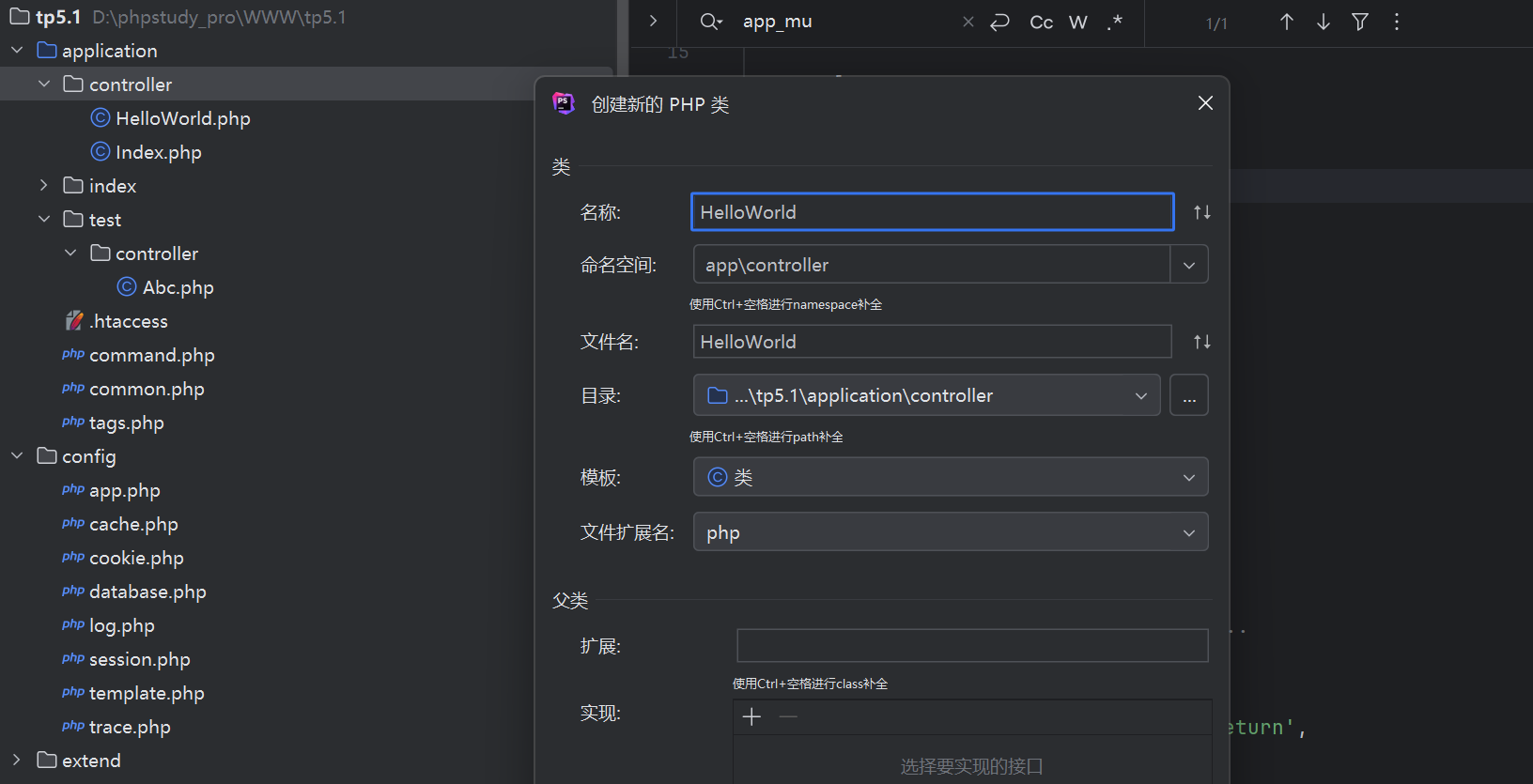This screenshot has height=784, width=1533.
Task: Click the class icon beside Abc.php
Action: pos(127,286)
